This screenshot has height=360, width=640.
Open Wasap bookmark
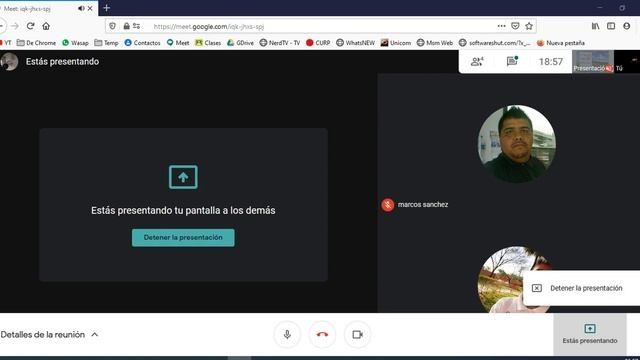[x=76, y=42]
